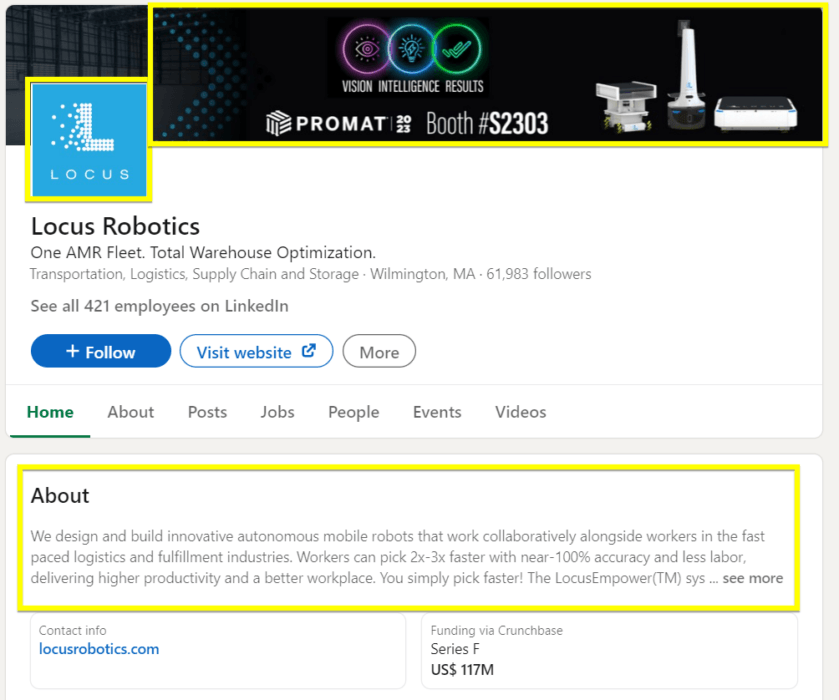The width and height of the screenshot is (839, 700).
Task: Click the Locus Robotics company logo
Action: click(88, 137)
